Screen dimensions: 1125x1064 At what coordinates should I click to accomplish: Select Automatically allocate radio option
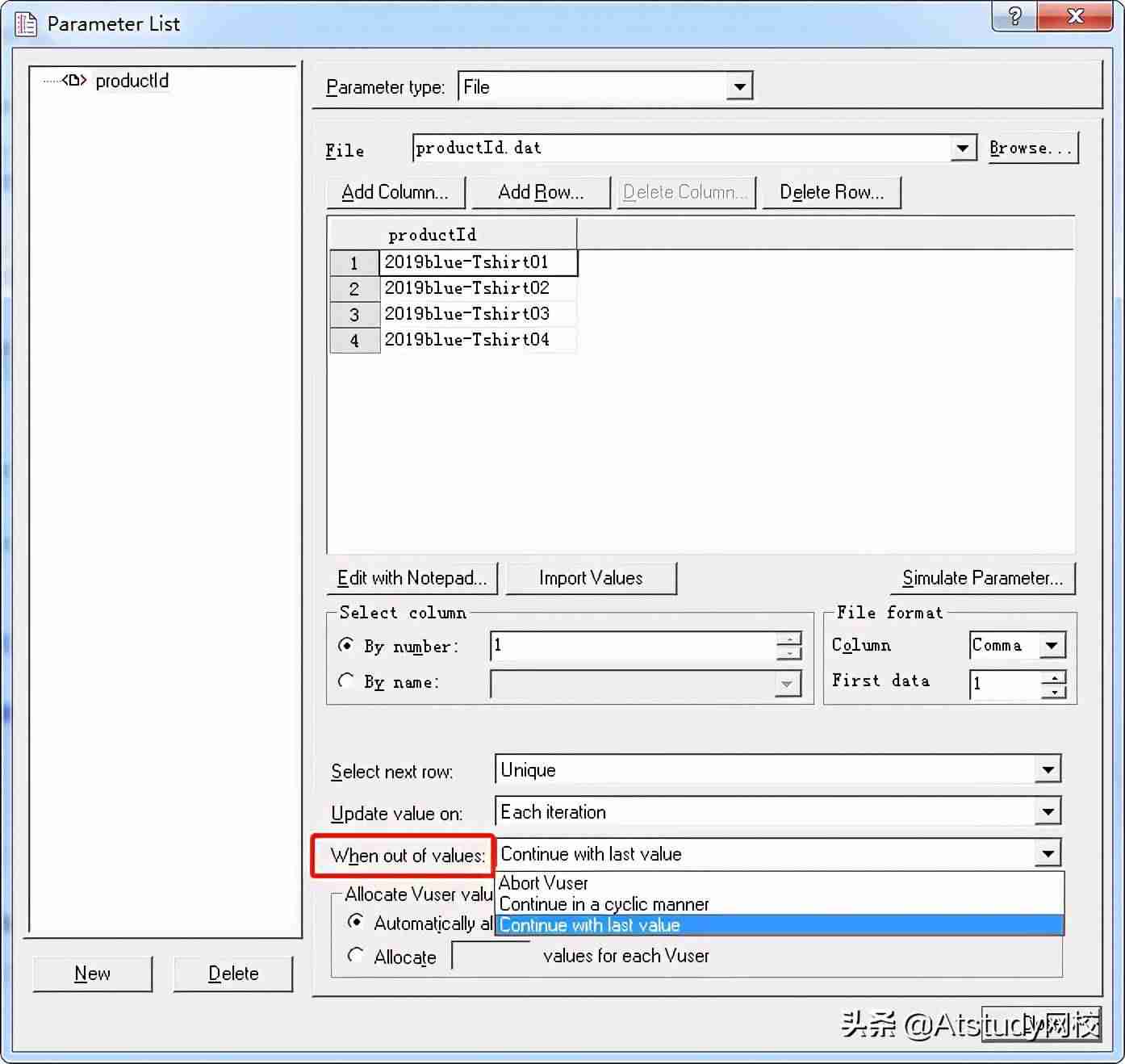[x=354, y=922]
